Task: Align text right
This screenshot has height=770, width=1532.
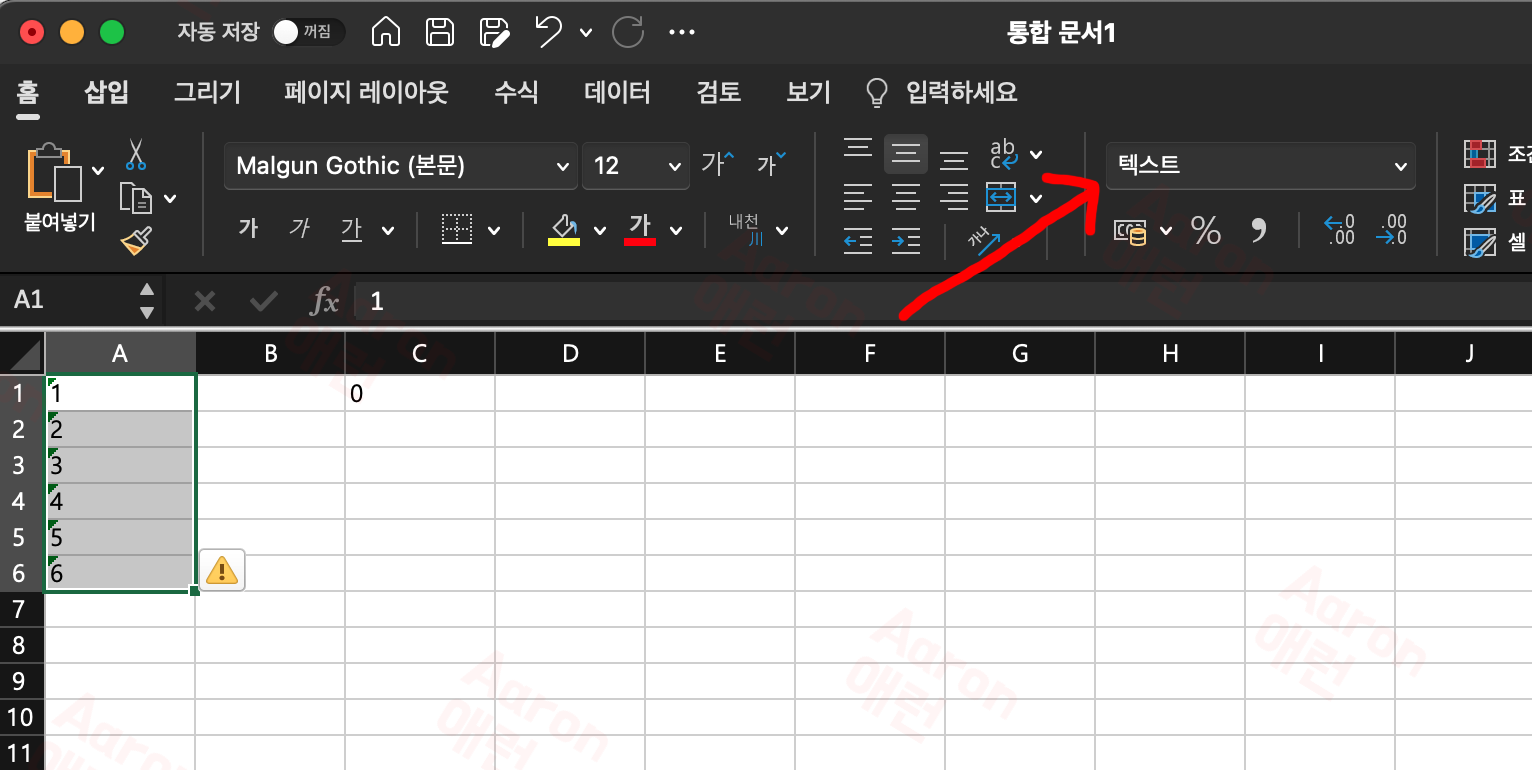Action: [954, 197]
